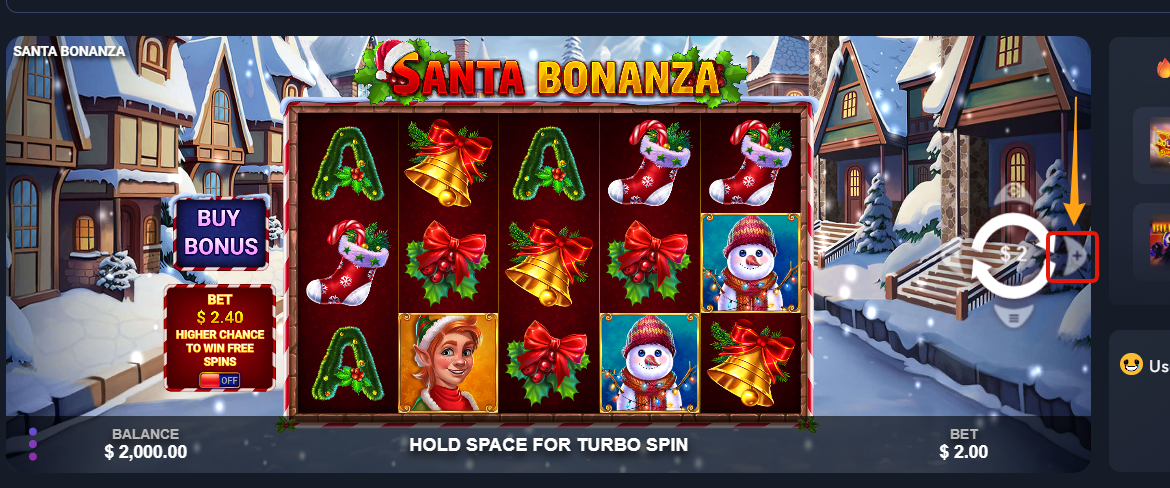The height and width of the screenshot is (488, 1170).
Task: Open the upper game thumbnail in sidebar
Action: 1160,145
